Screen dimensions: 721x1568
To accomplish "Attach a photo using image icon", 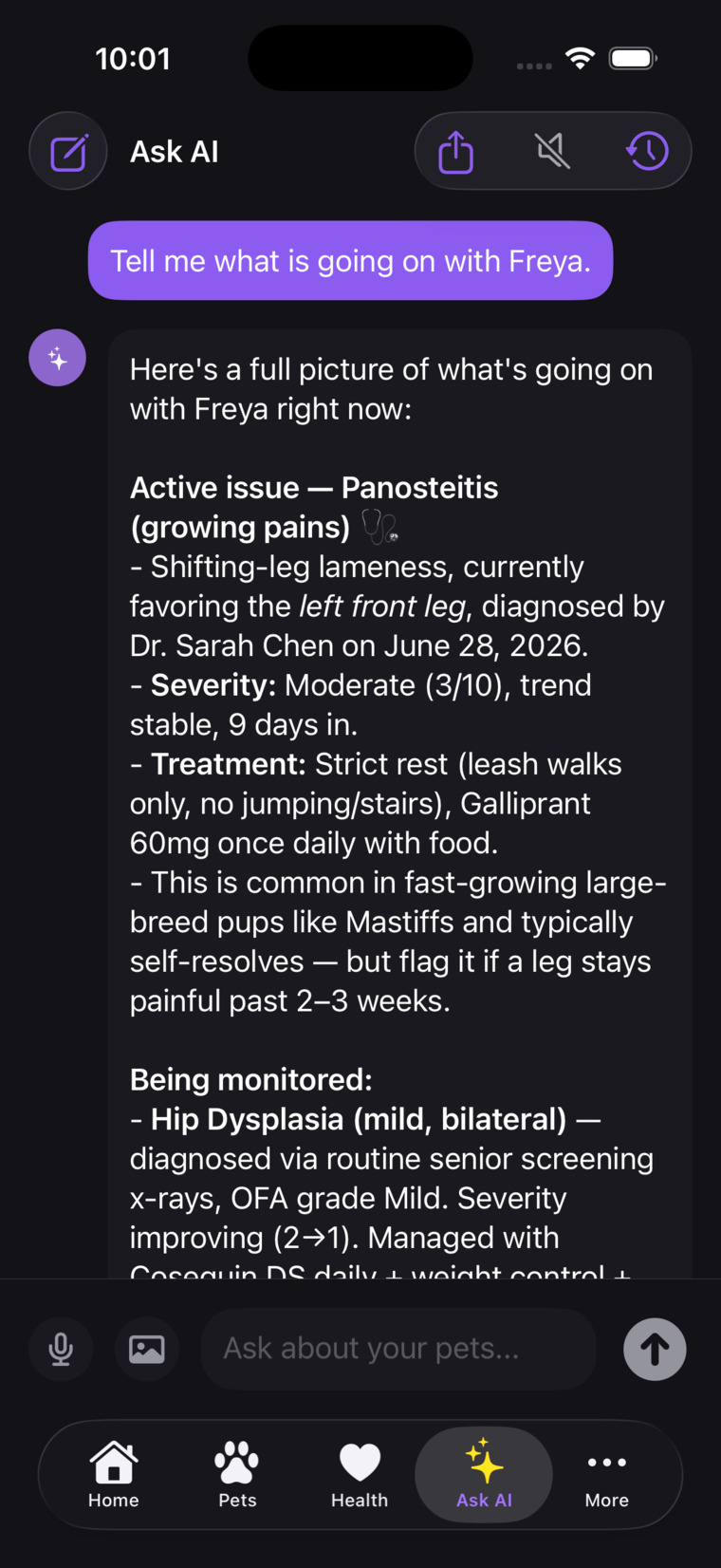I will pyautogui.click(x=147, y=1349).
